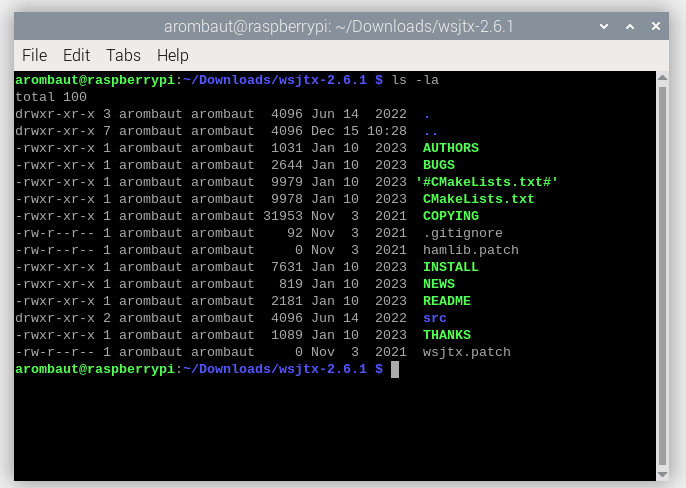Open the File menu
Viewport: 686px width, 488px height.
34,55
